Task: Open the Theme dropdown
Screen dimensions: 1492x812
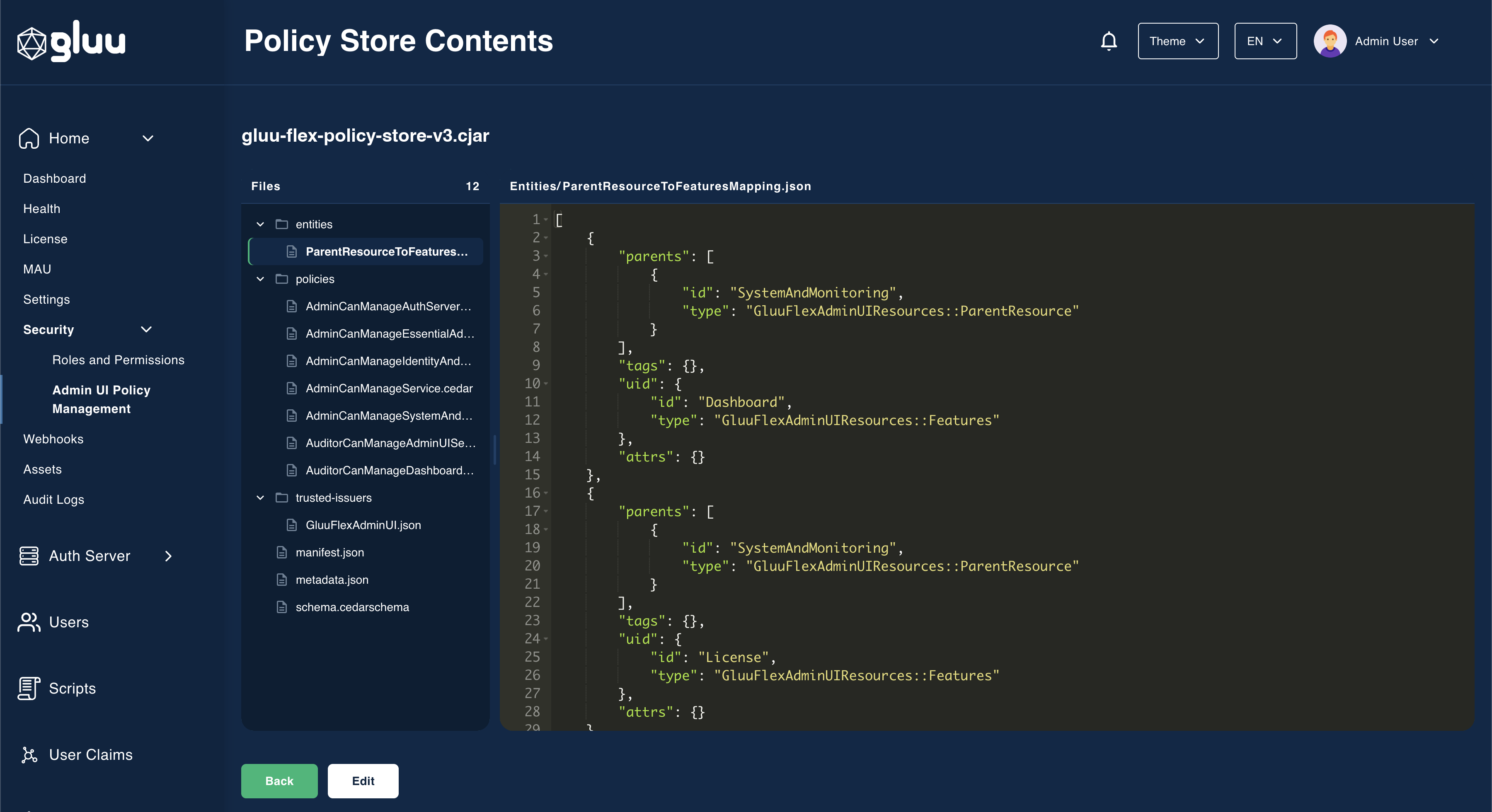Action: coord(1178,41)
